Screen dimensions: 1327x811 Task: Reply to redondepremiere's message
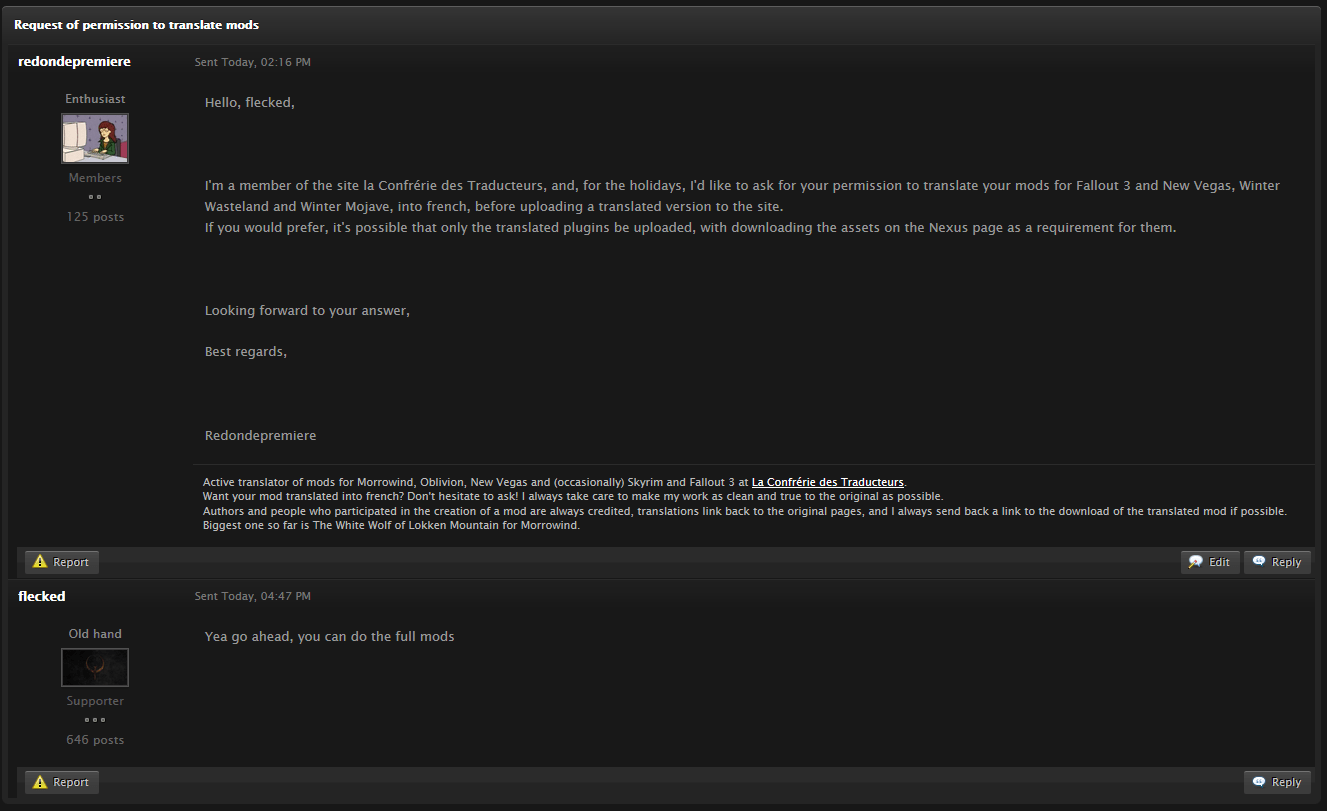click(1277, 562)
